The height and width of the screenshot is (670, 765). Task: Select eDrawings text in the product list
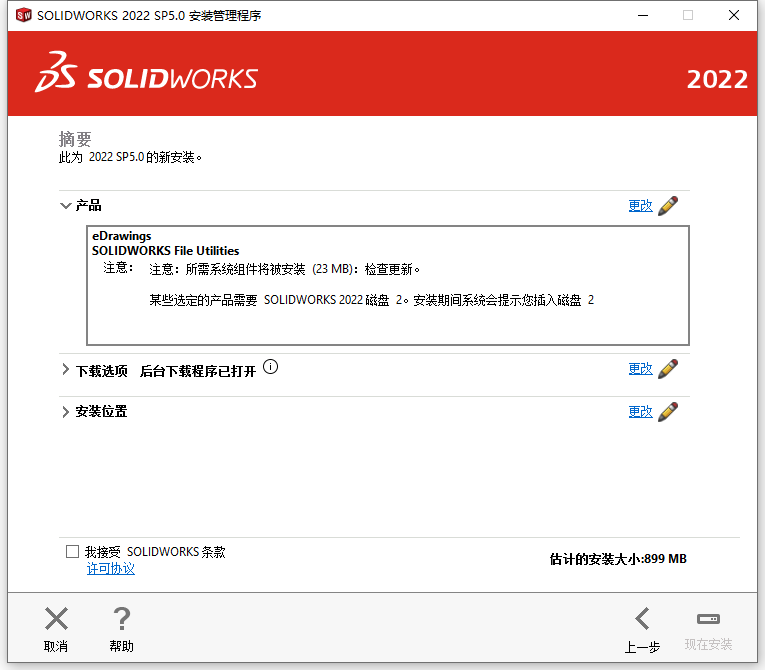[121, 236]
